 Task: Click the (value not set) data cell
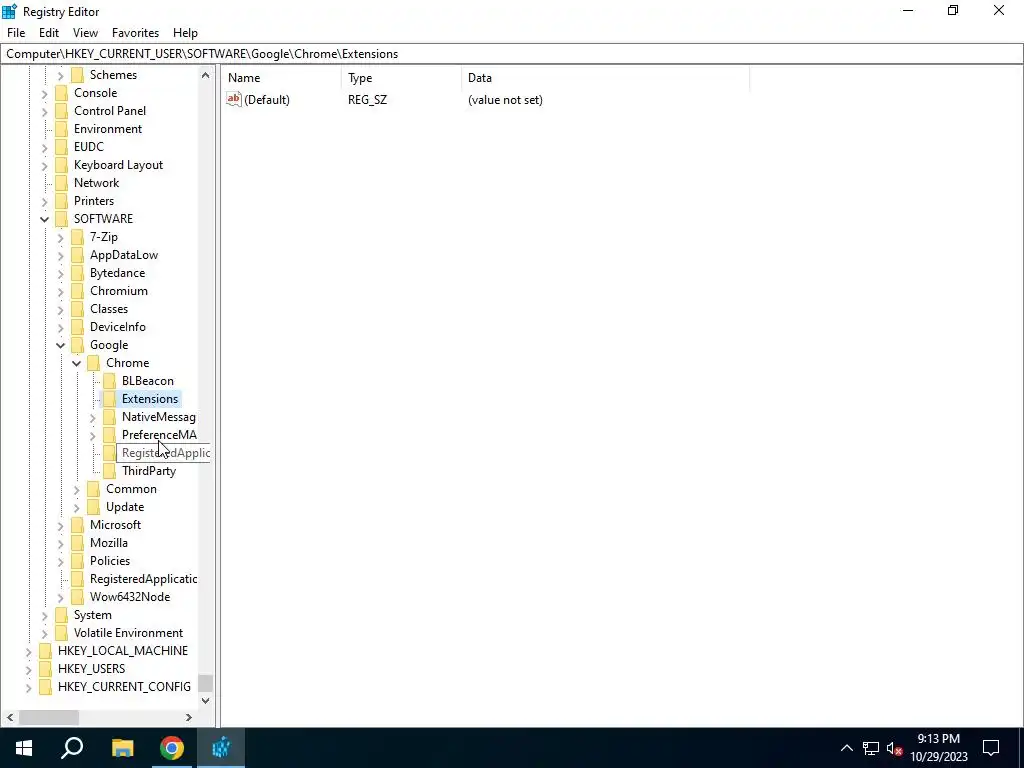505,100
